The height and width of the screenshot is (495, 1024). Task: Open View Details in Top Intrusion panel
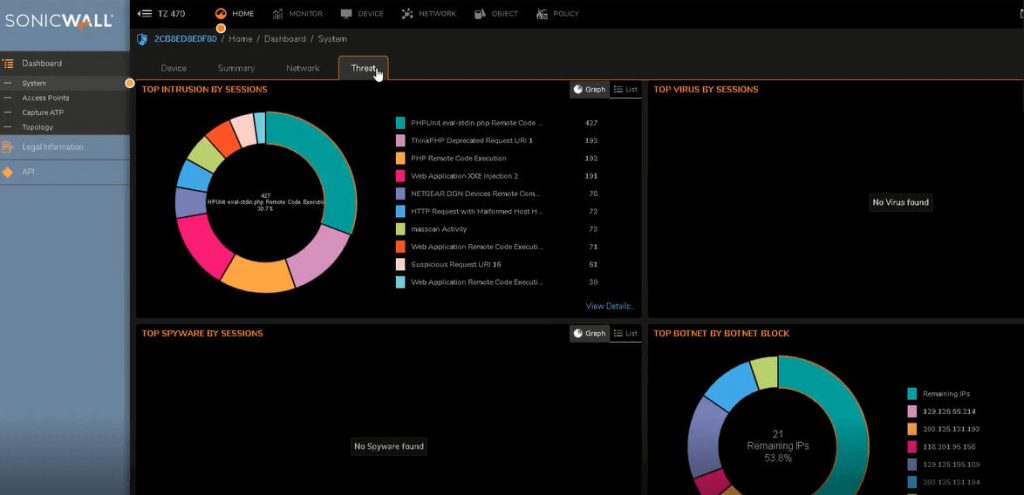point(610,306)
